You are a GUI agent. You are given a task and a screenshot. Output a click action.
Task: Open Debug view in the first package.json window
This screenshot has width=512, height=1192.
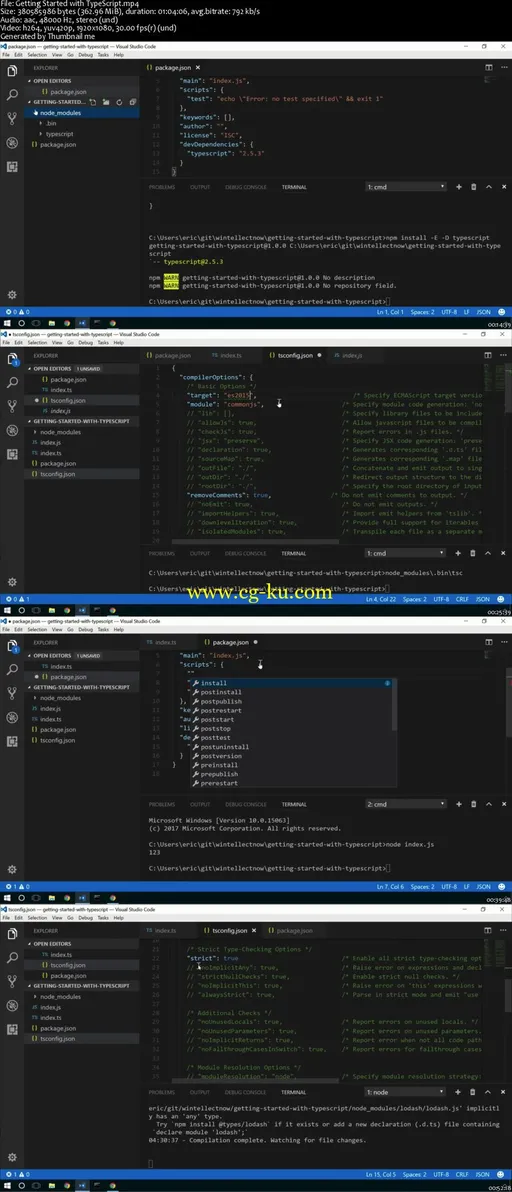(11, 143)
